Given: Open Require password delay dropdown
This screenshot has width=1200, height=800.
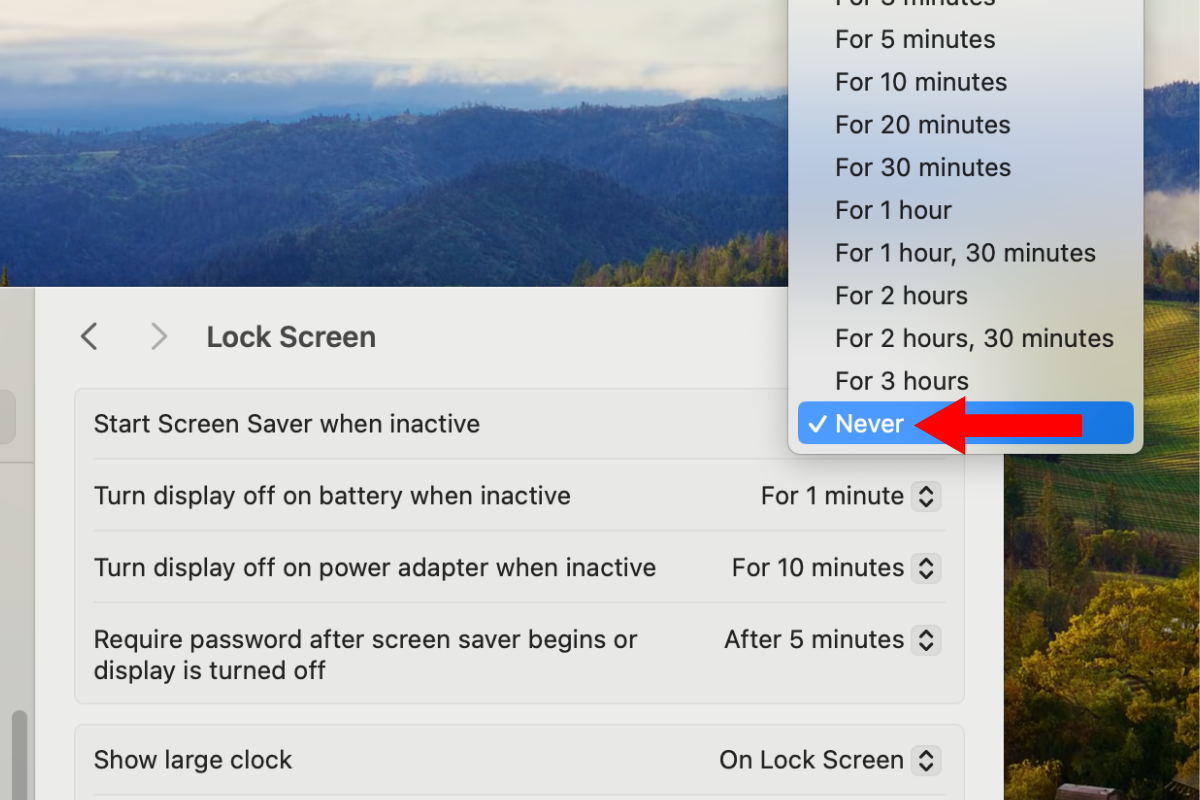Looking at the screenshot, I should click(x=831, y=640).
